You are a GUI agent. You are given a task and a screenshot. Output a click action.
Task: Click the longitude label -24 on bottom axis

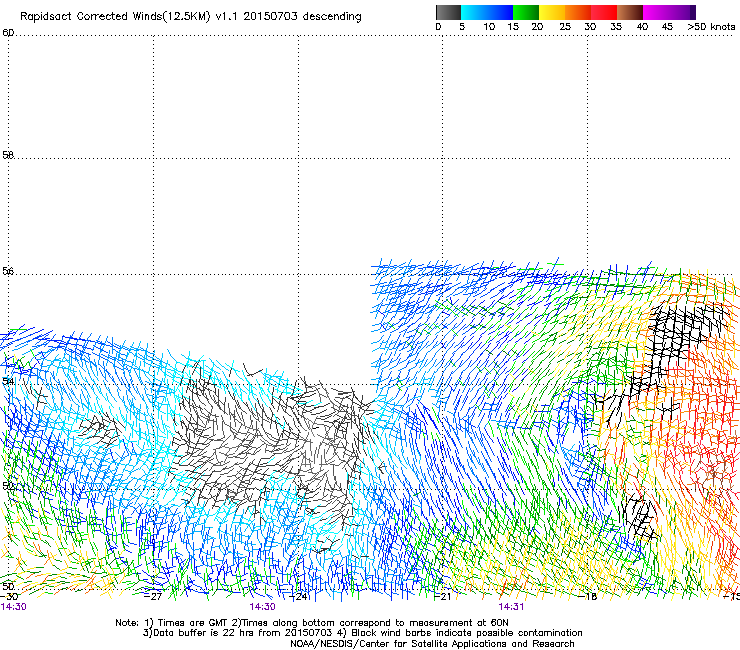coord(298,596)
